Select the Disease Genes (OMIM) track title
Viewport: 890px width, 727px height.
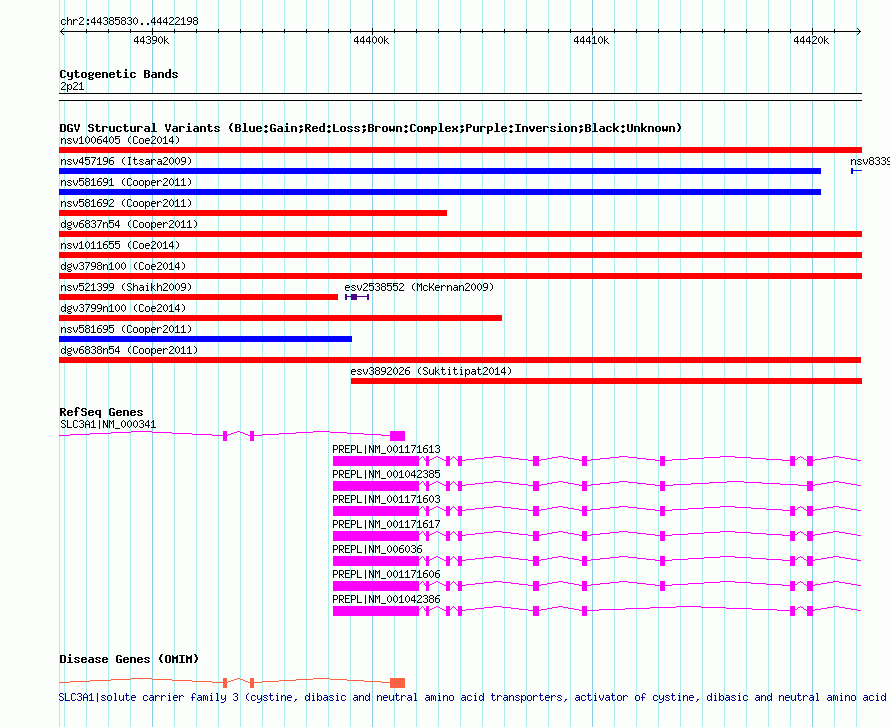[x=129, y=659]
